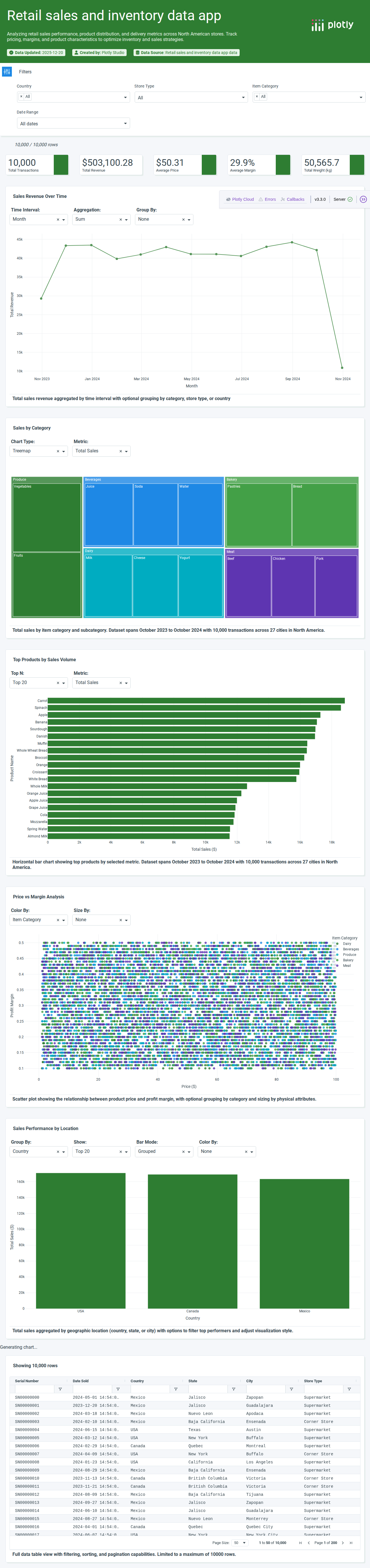Toggle Beverages series in scatter legend
Viewport: 370px width, 1568px height.
pyautogui.click(x=347, y=949)
